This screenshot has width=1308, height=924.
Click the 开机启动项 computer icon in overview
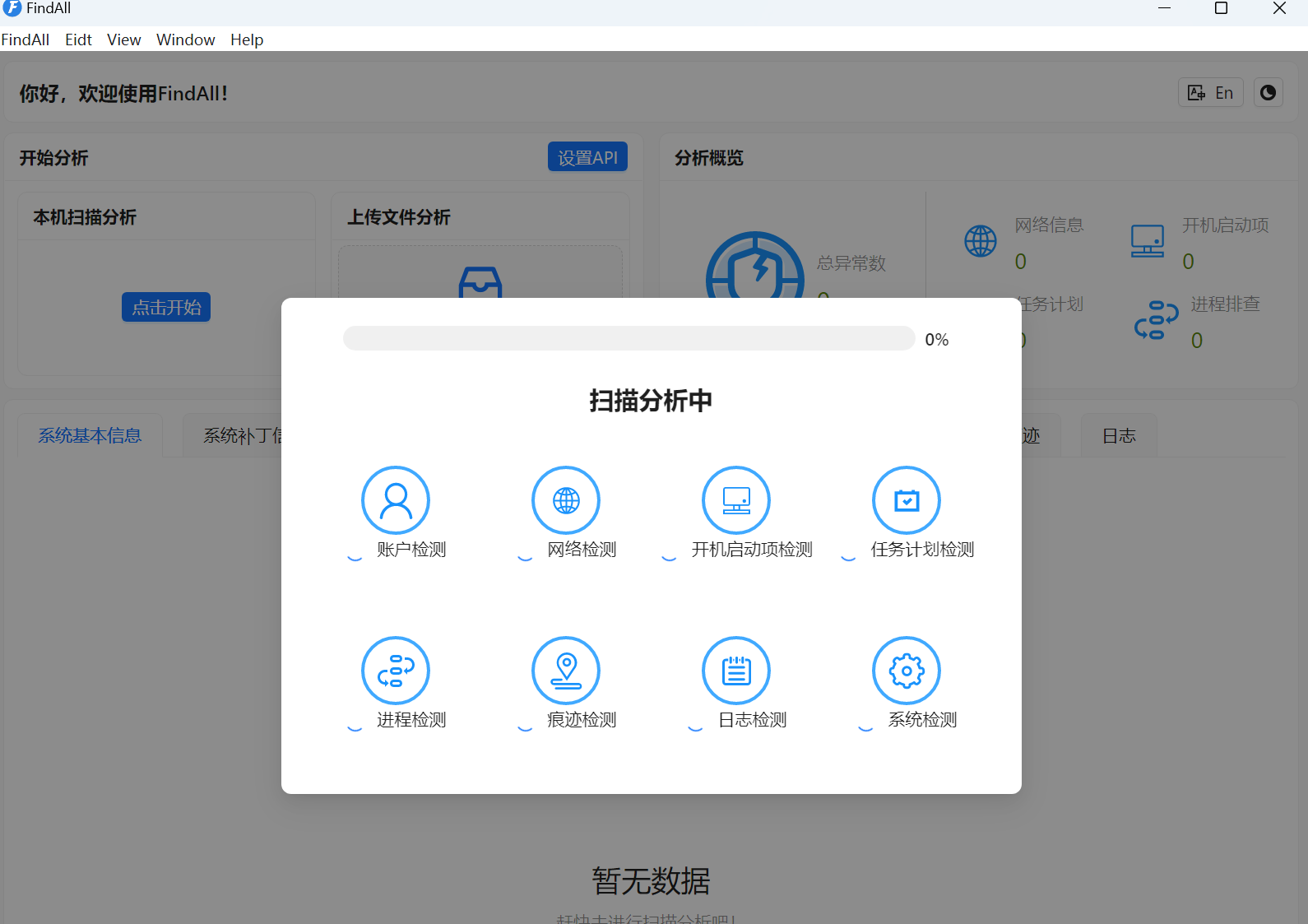pos(1148,241)
